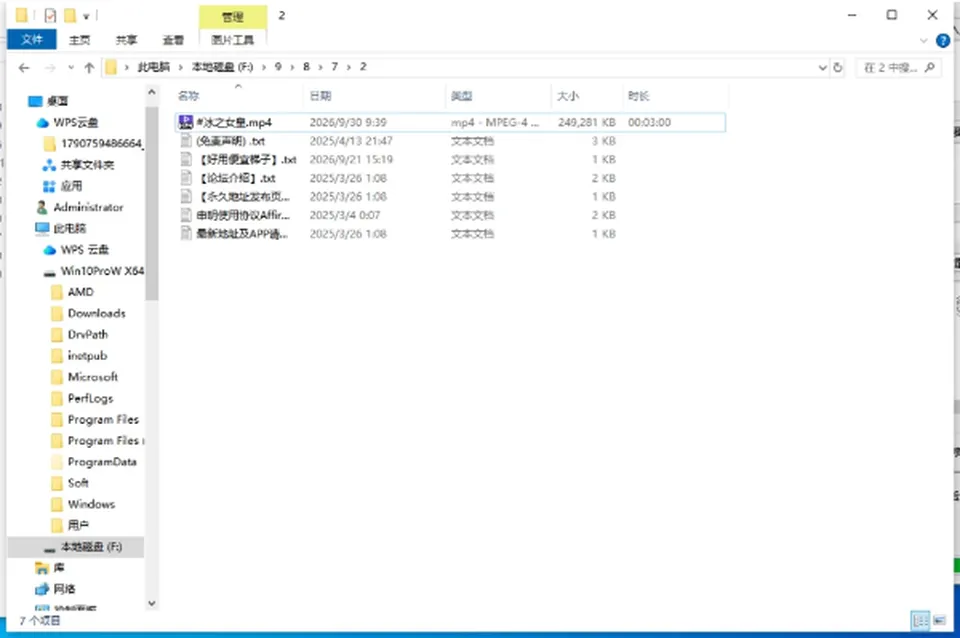Open the address bar history dropdown

click(822, 68)
